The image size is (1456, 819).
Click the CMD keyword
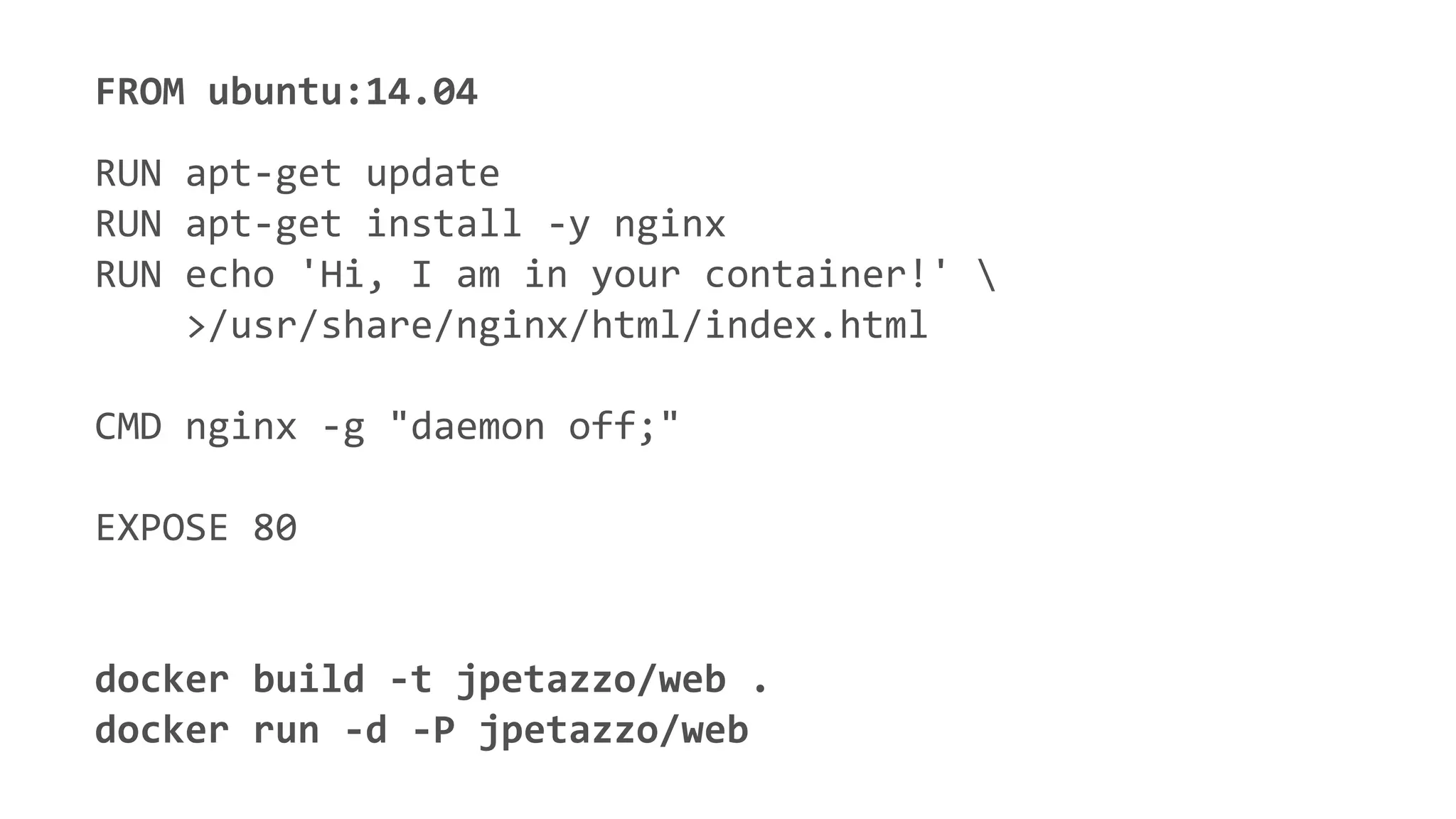pyautogui.click(x=129, y=427)
